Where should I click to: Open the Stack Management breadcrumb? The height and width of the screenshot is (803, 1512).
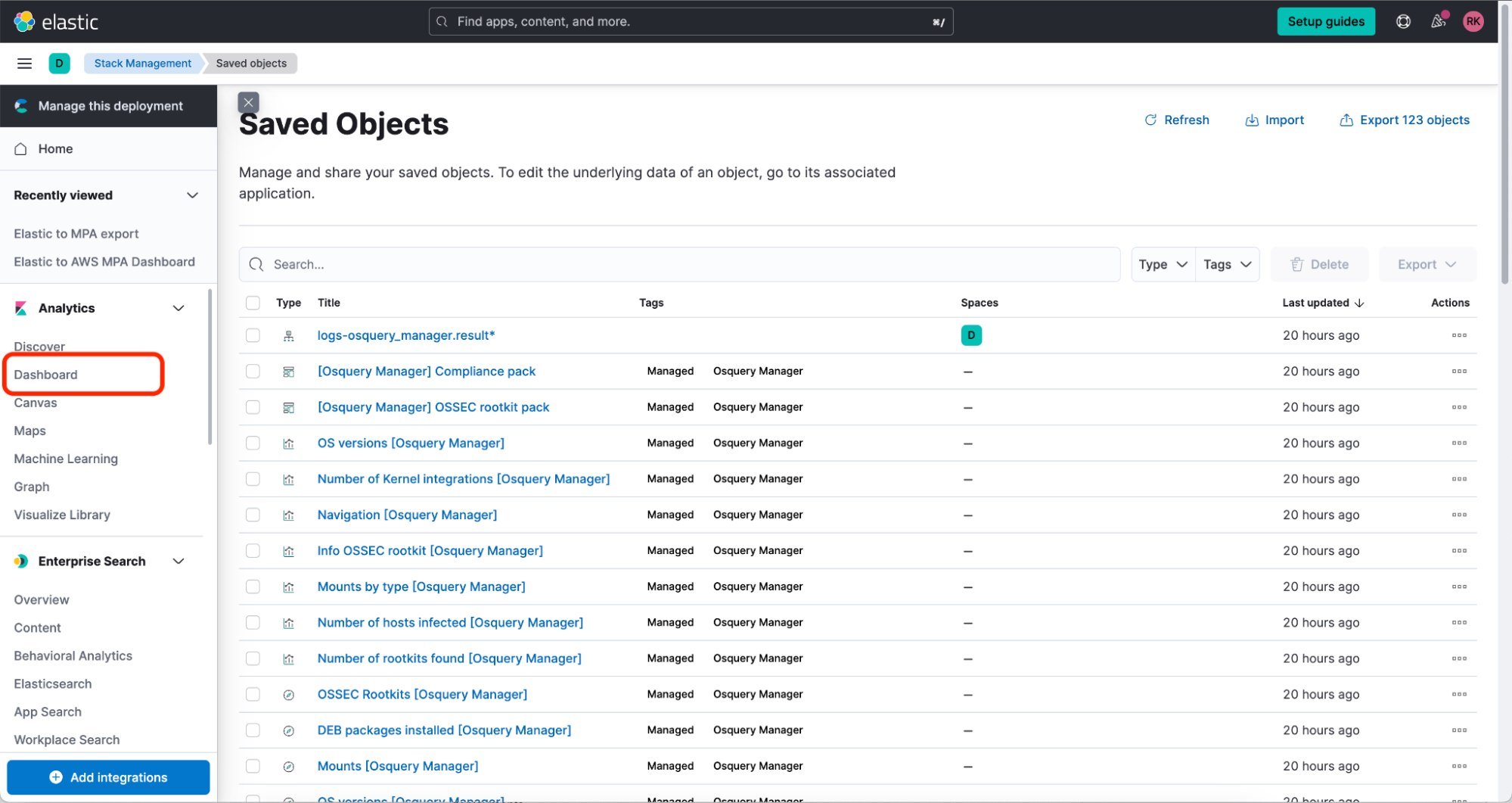click(142, 64)
